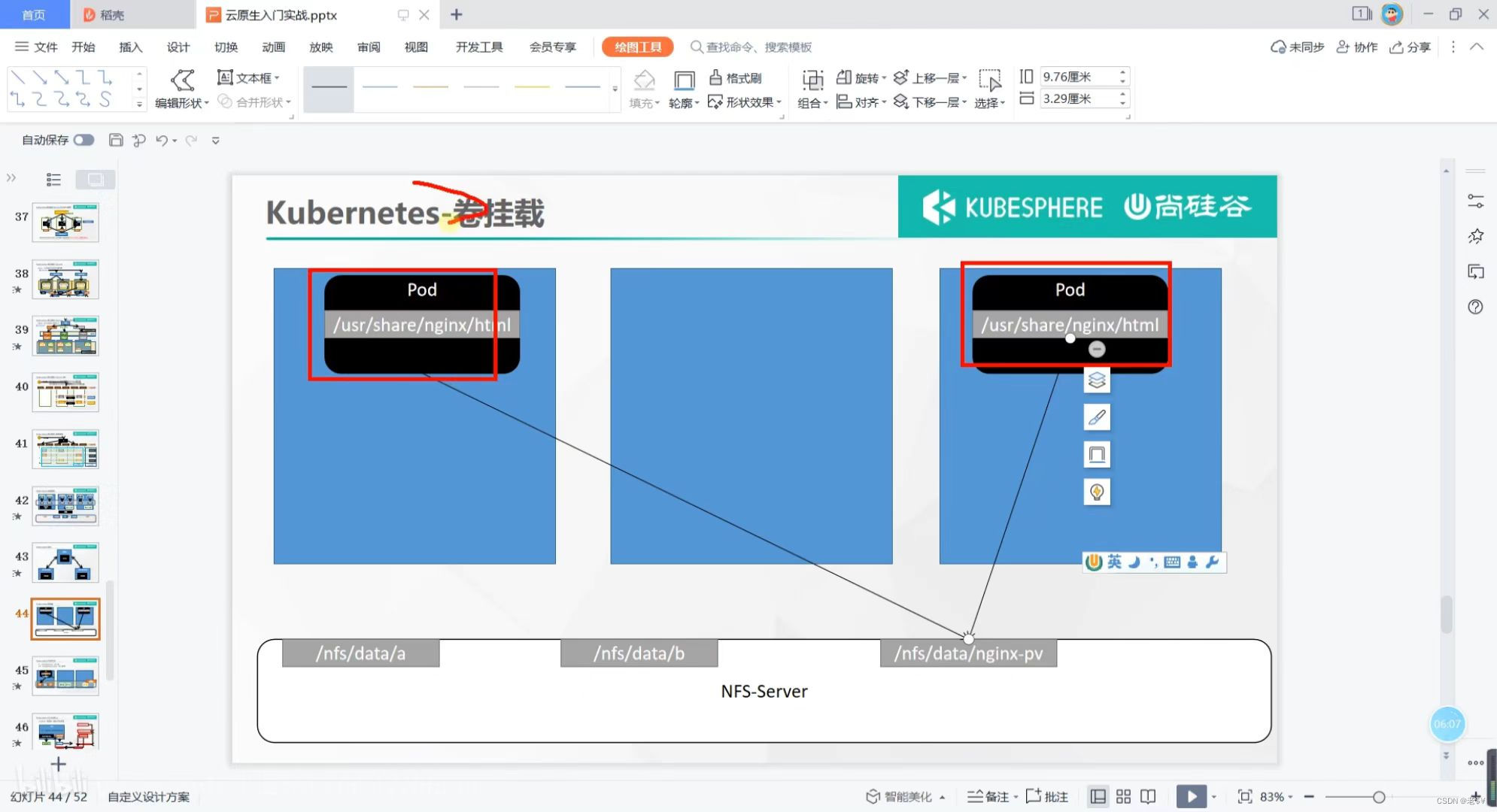Click the lightbulb icon in floating toolbar
Image resolution: width=1497 pixels, height=812 pixels.
(x=1097, y=492)
